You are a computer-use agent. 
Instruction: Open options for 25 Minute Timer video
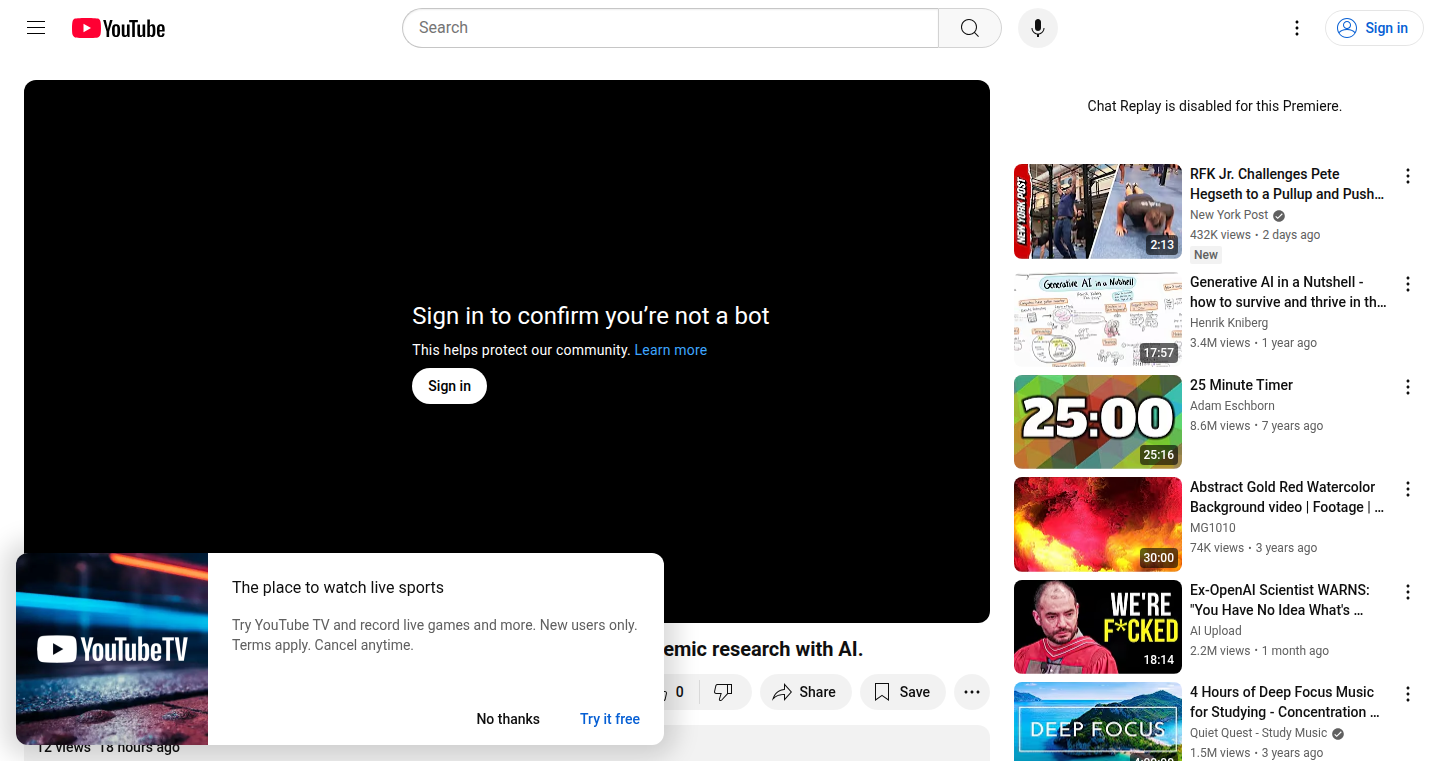coord(1407,387)
